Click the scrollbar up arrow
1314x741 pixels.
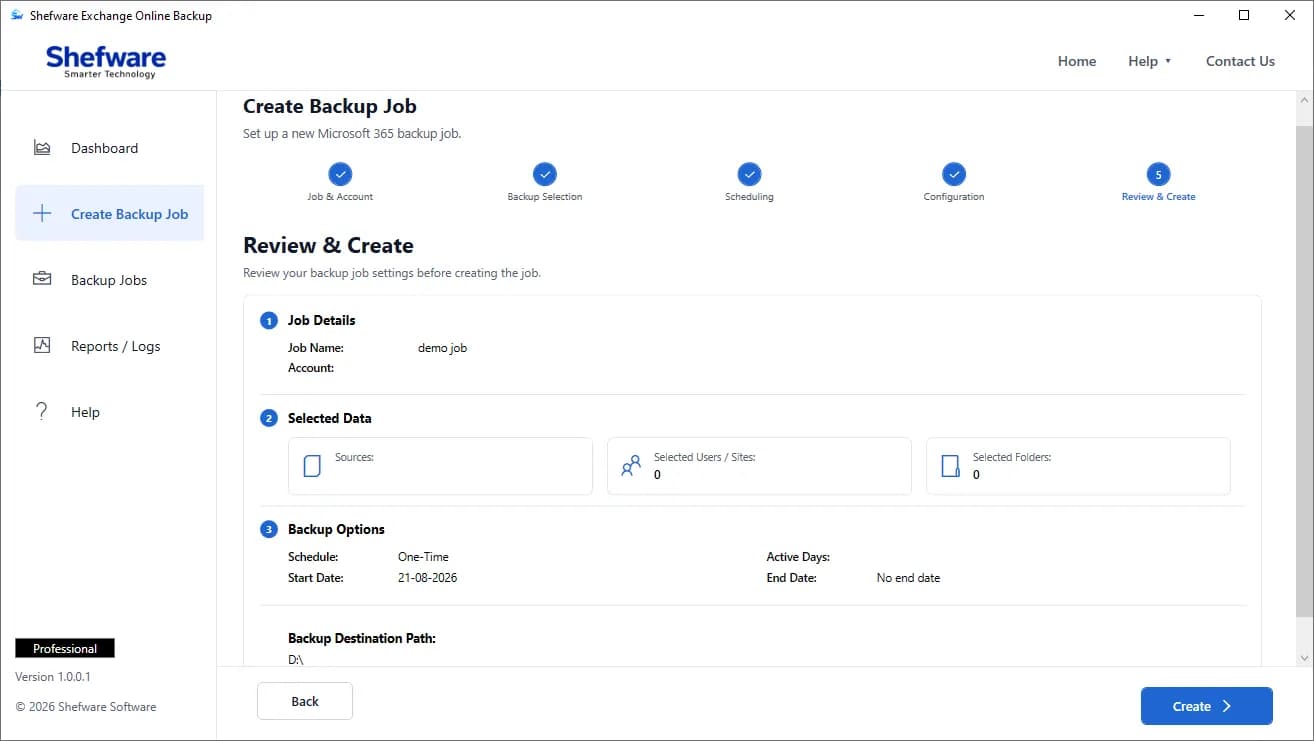coord(1304,101)
